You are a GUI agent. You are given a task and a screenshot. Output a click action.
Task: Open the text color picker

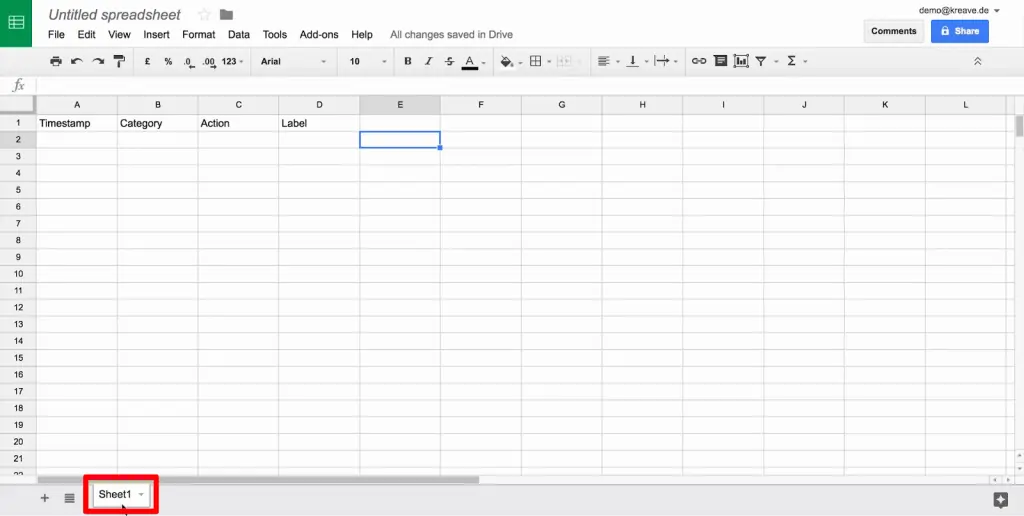tap(470, 62)
